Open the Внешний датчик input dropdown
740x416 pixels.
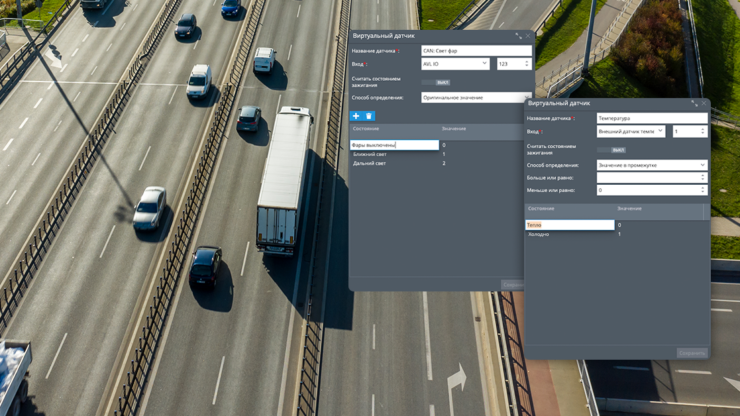coord(631,131)
